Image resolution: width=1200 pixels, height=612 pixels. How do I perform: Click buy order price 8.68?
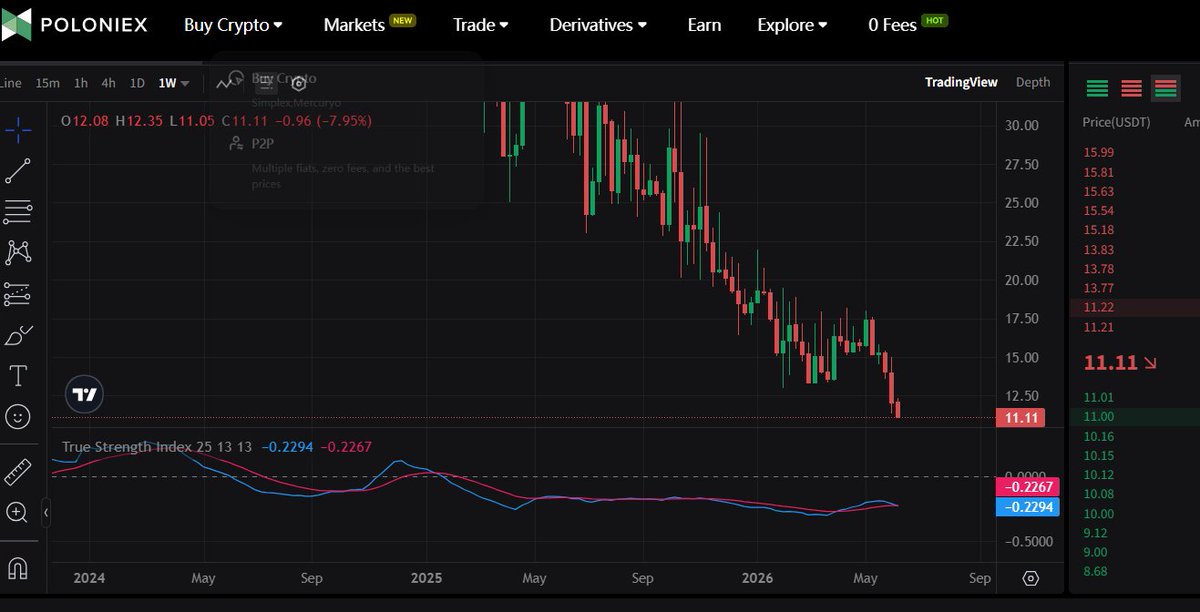[1095, 571]
